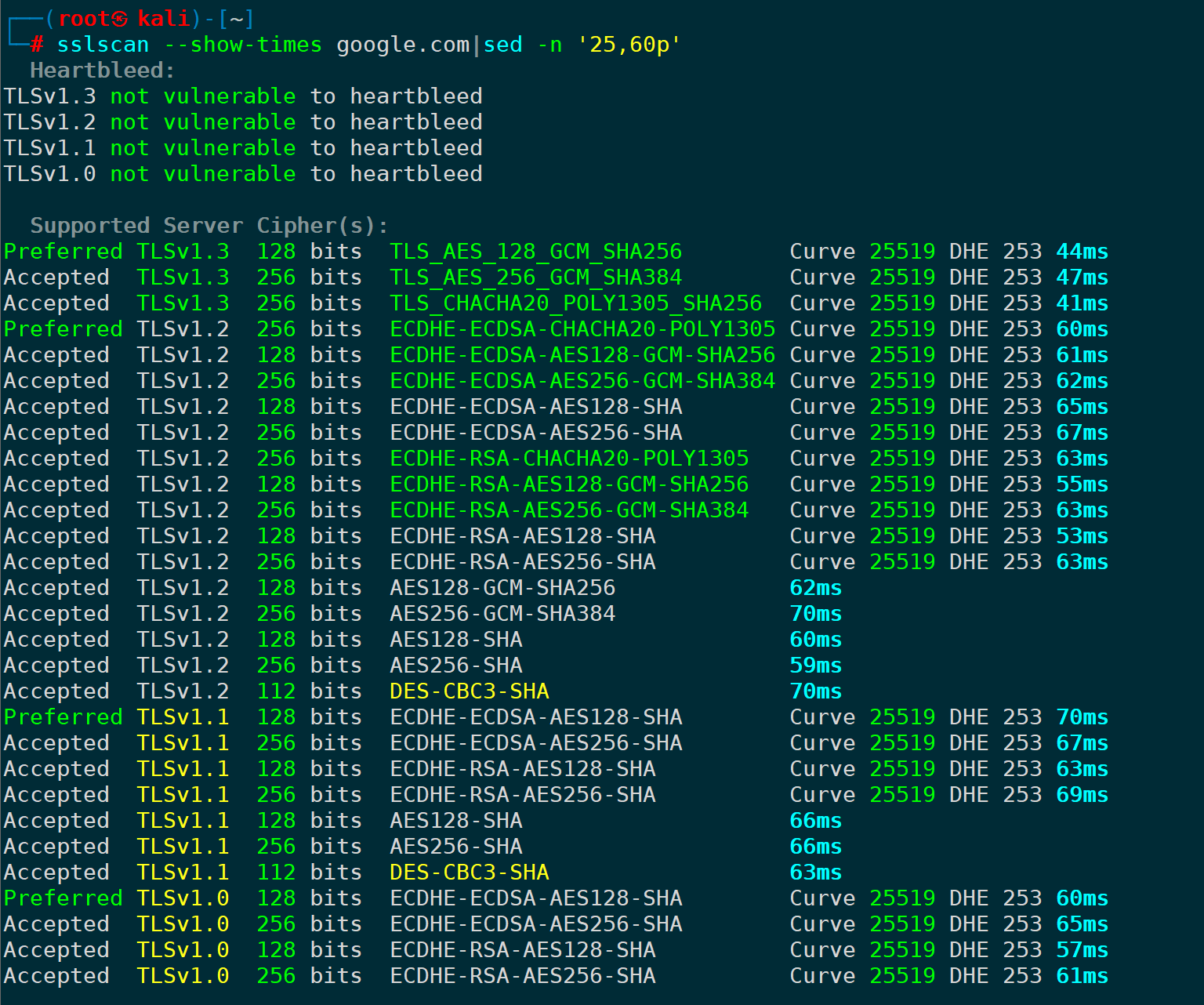This screenshot has height=1005, width=1204.
Task: Click the '53ms' timing value
Action: pyautogui.click(x=1083, y=536)
